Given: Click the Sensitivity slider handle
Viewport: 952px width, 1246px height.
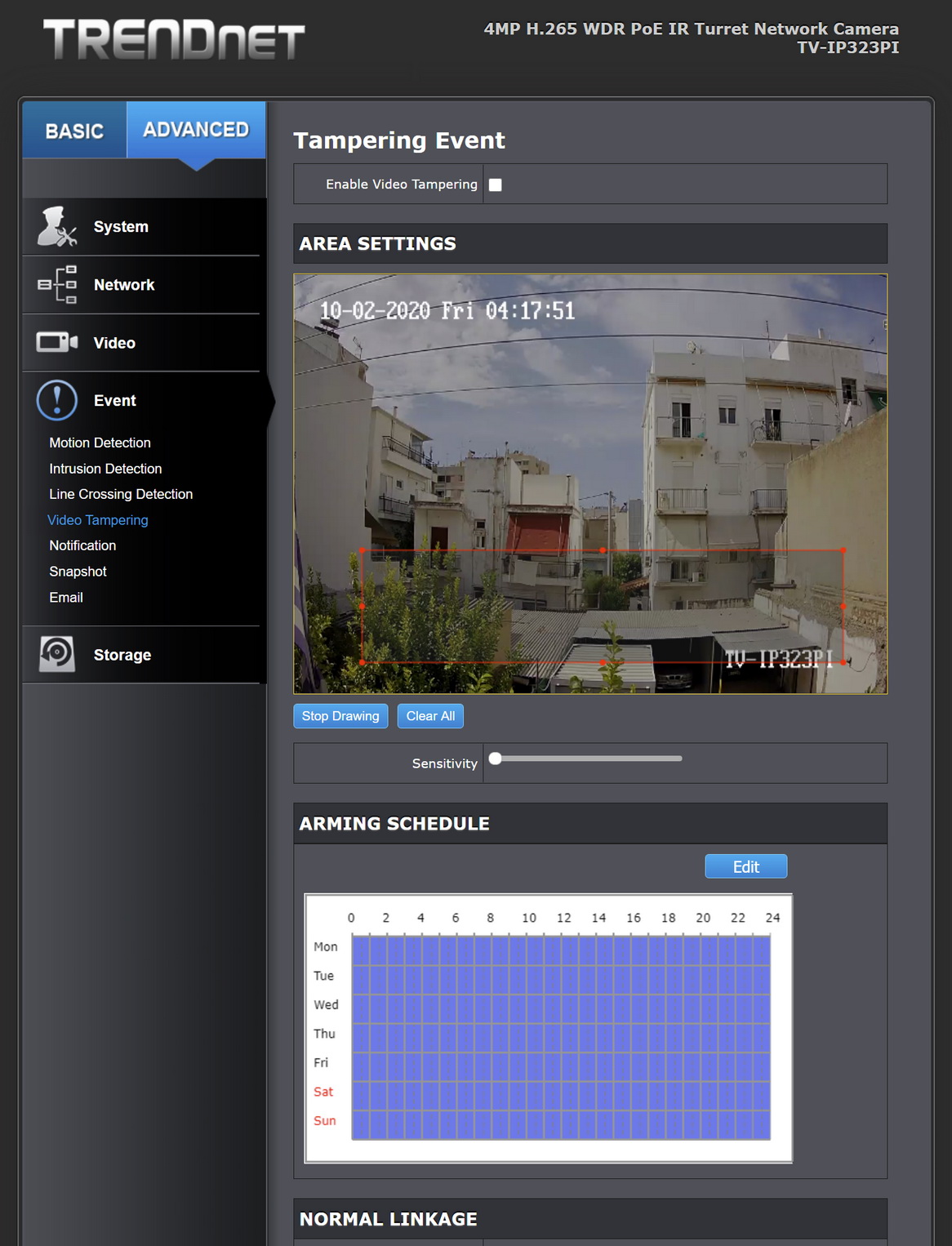Looking at the screenshot, I should [495, 759].
